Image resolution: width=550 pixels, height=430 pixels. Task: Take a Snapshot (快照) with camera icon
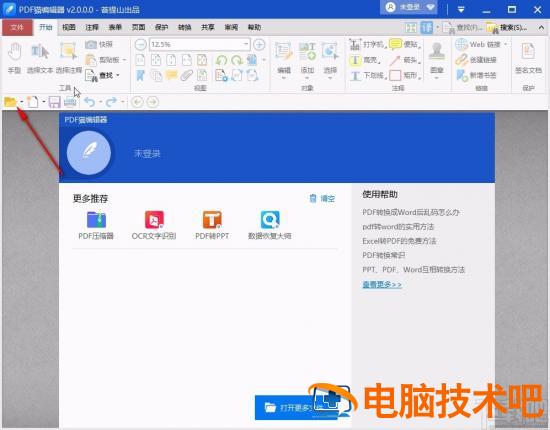pyautogui.click(x=99, y=45)
